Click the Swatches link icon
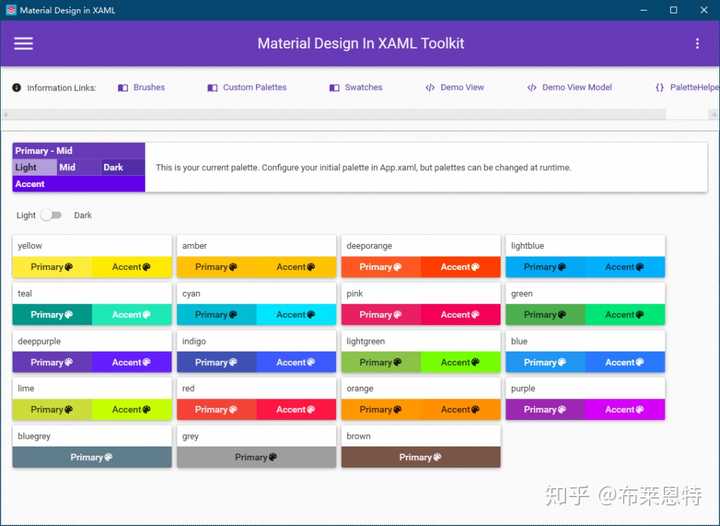The height and width of the screenshot is (526, 720). click(334, 88)
